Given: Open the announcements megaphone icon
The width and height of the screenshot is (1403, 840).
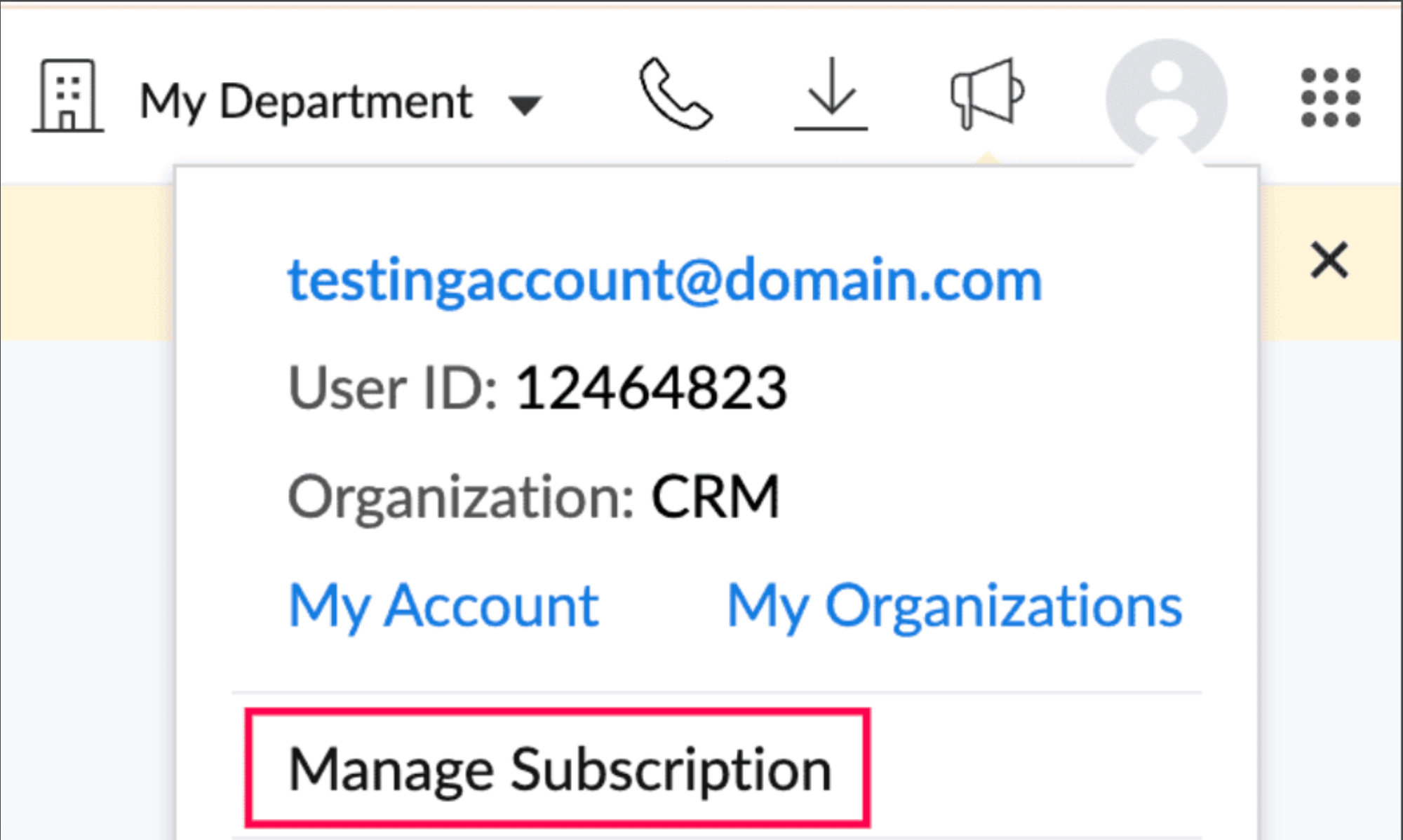Looking at the screenshot, I should click(987, 95).
